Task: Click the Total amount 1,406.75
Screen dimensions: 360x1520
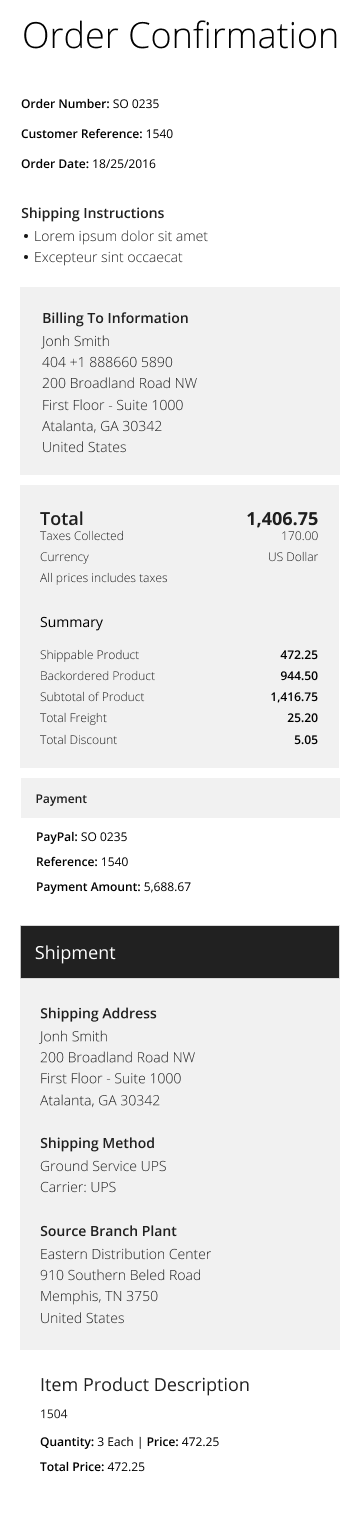Action: point(282,518)
